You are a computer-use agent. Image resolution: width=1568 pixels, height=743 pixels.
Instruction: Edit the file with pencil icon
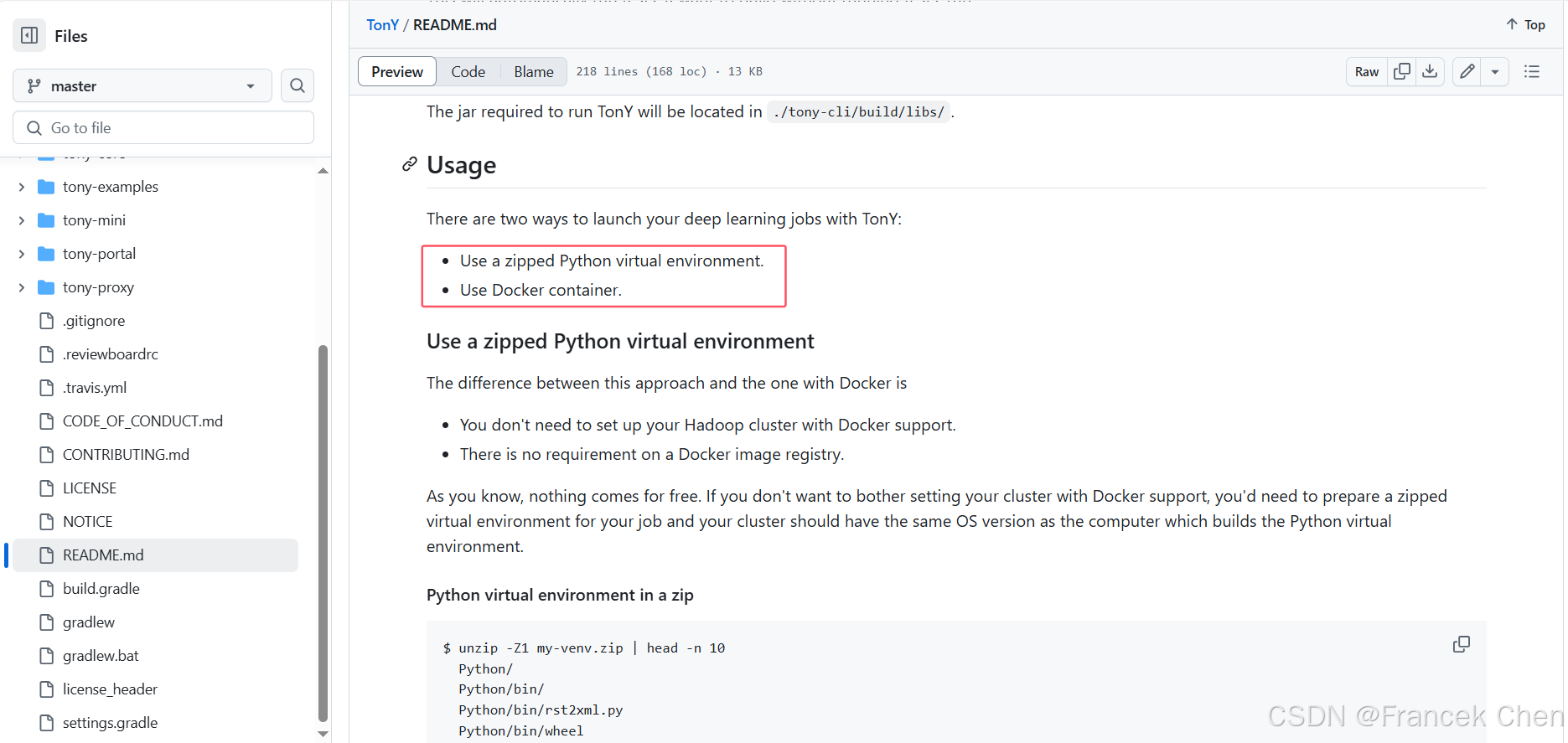pyautogui.click(x=1467, y=72)
